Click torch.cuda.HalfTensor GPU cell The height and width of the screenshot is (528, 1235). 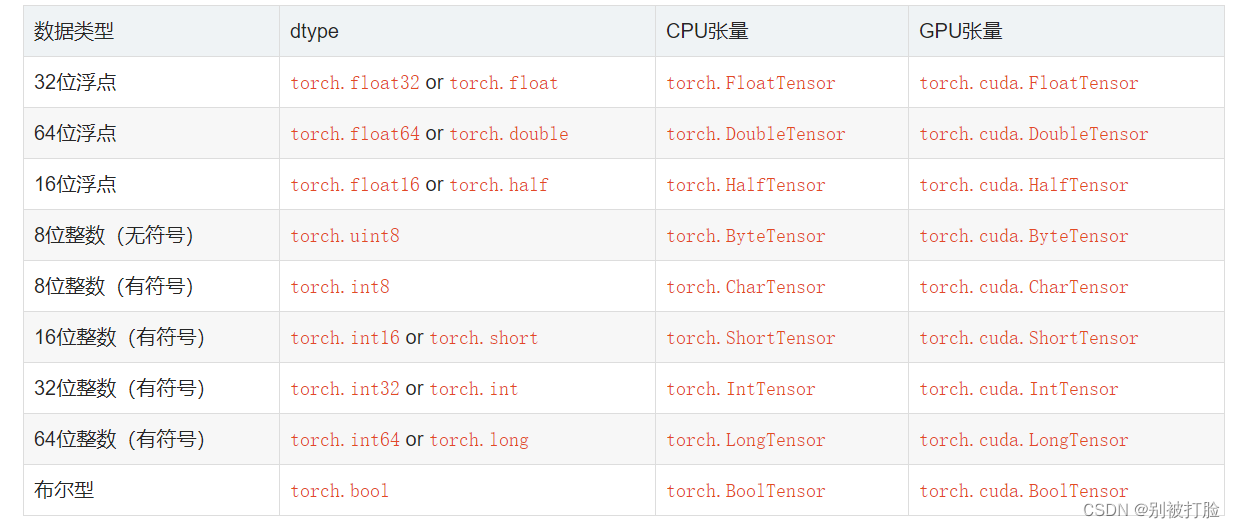coord(1024,185)
